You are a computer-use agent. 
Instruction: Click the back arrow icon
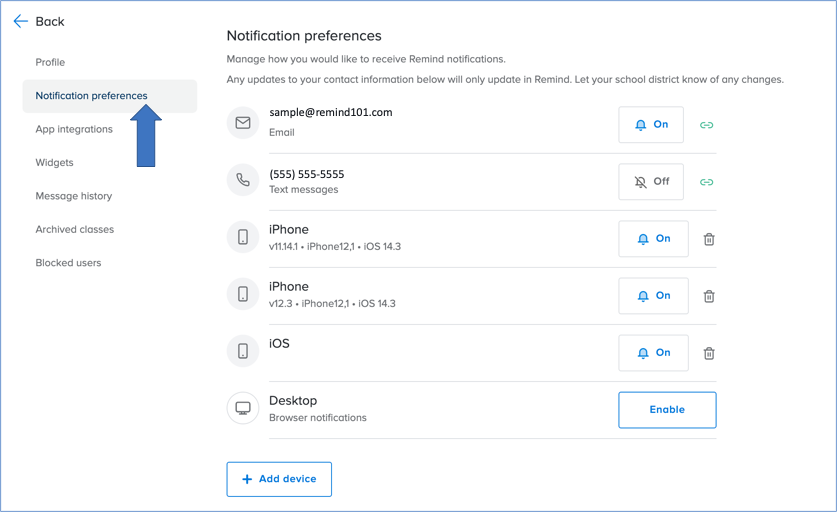pos(21,21)
